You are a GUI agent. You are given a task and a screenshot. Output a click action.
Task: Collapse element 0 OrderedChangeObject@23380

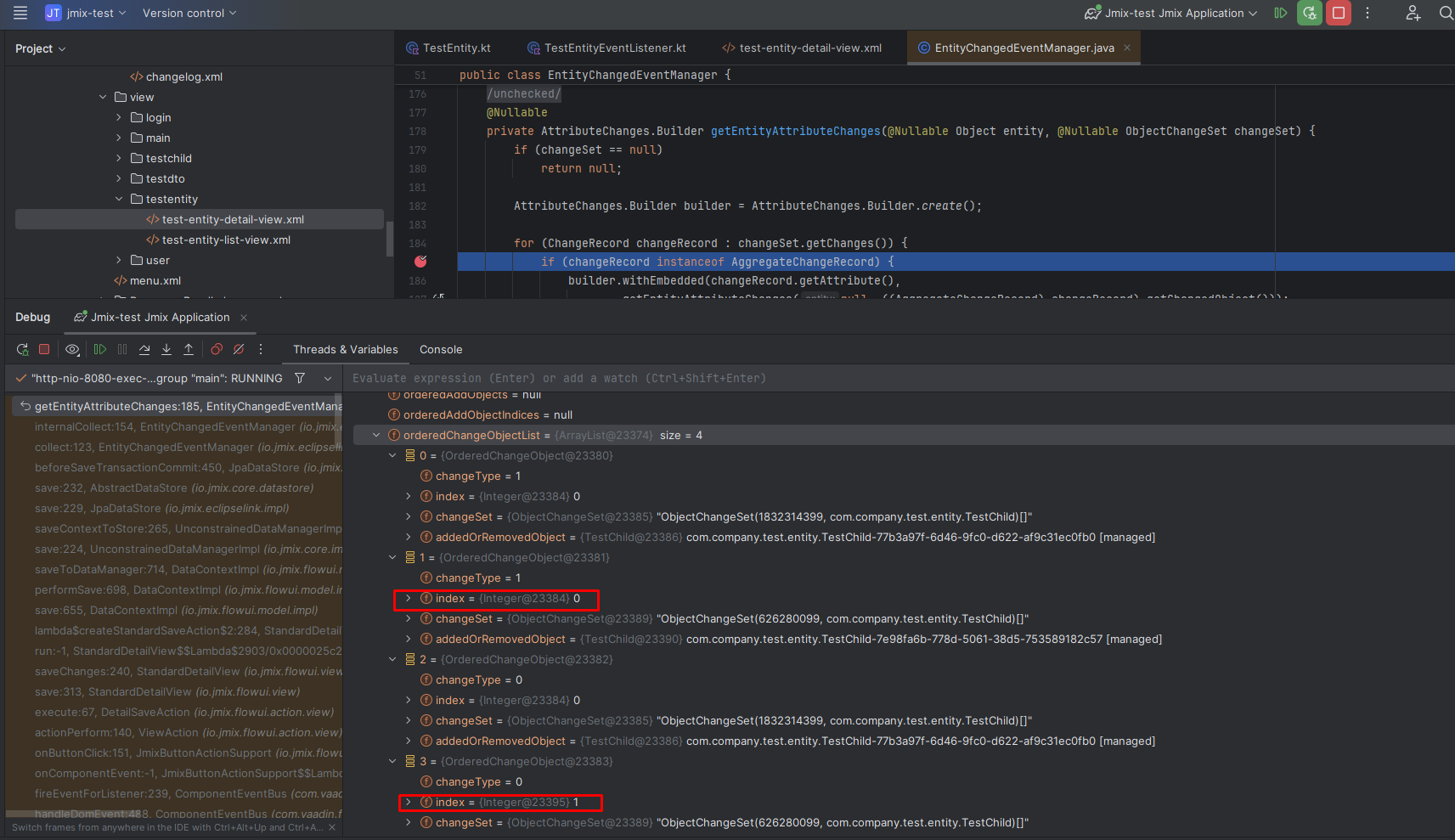tap(392, 455)
